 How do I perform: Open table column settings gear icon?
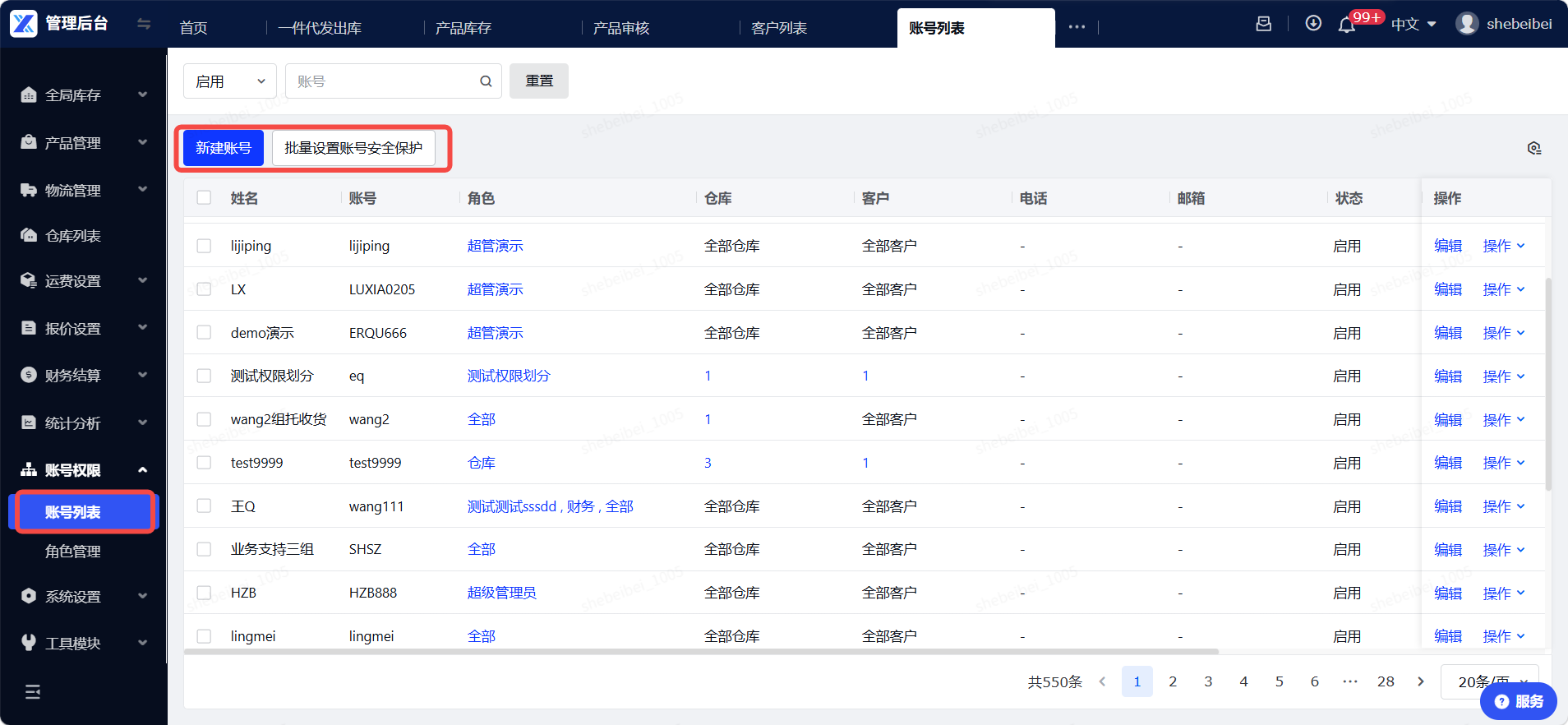click(1534, 148)
